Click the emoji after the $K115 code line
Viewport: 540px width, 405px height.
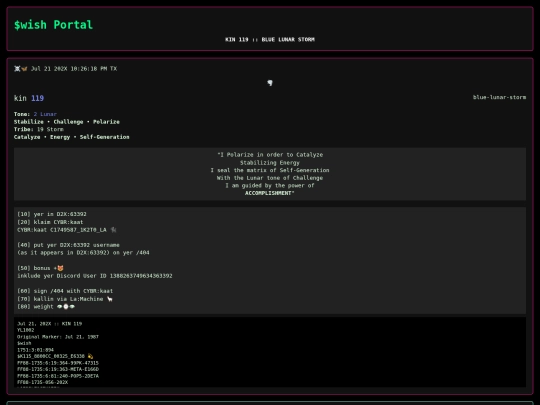(x=90, y=356)
